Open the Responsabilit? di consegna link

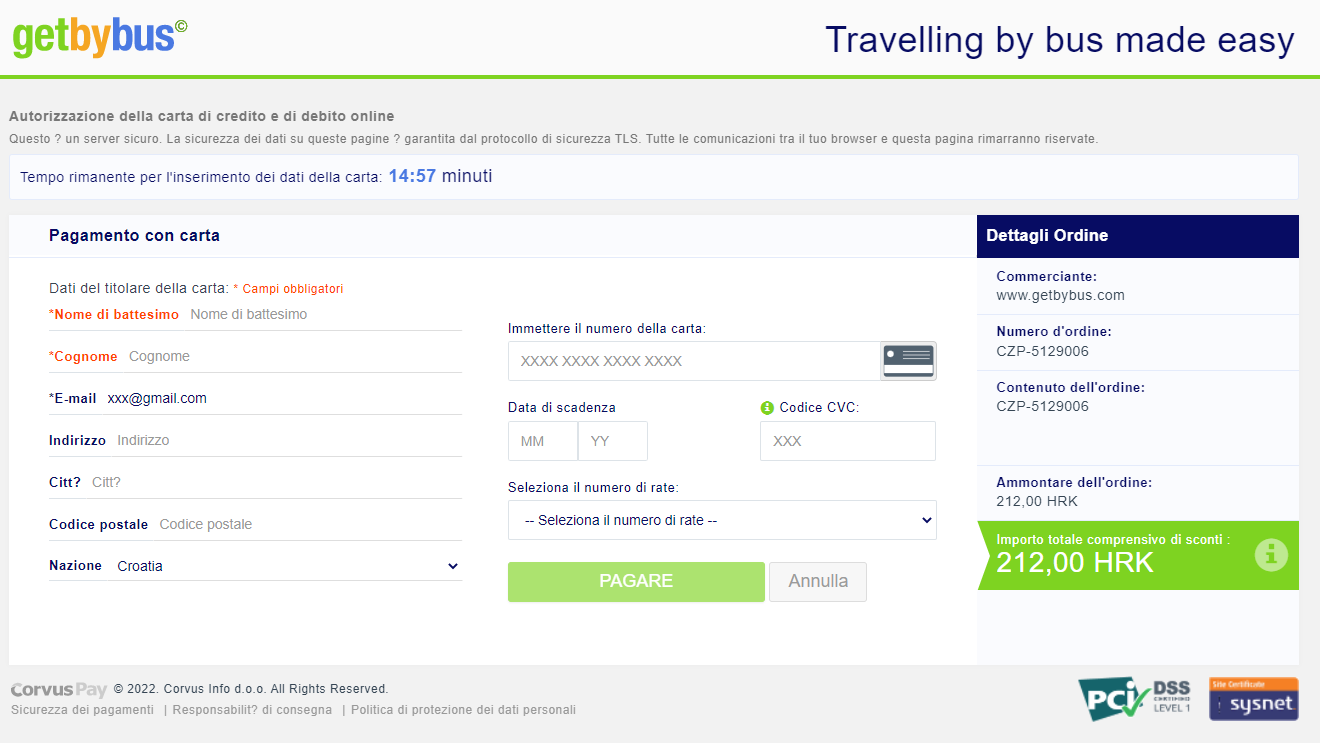click(x=252, y=710)
